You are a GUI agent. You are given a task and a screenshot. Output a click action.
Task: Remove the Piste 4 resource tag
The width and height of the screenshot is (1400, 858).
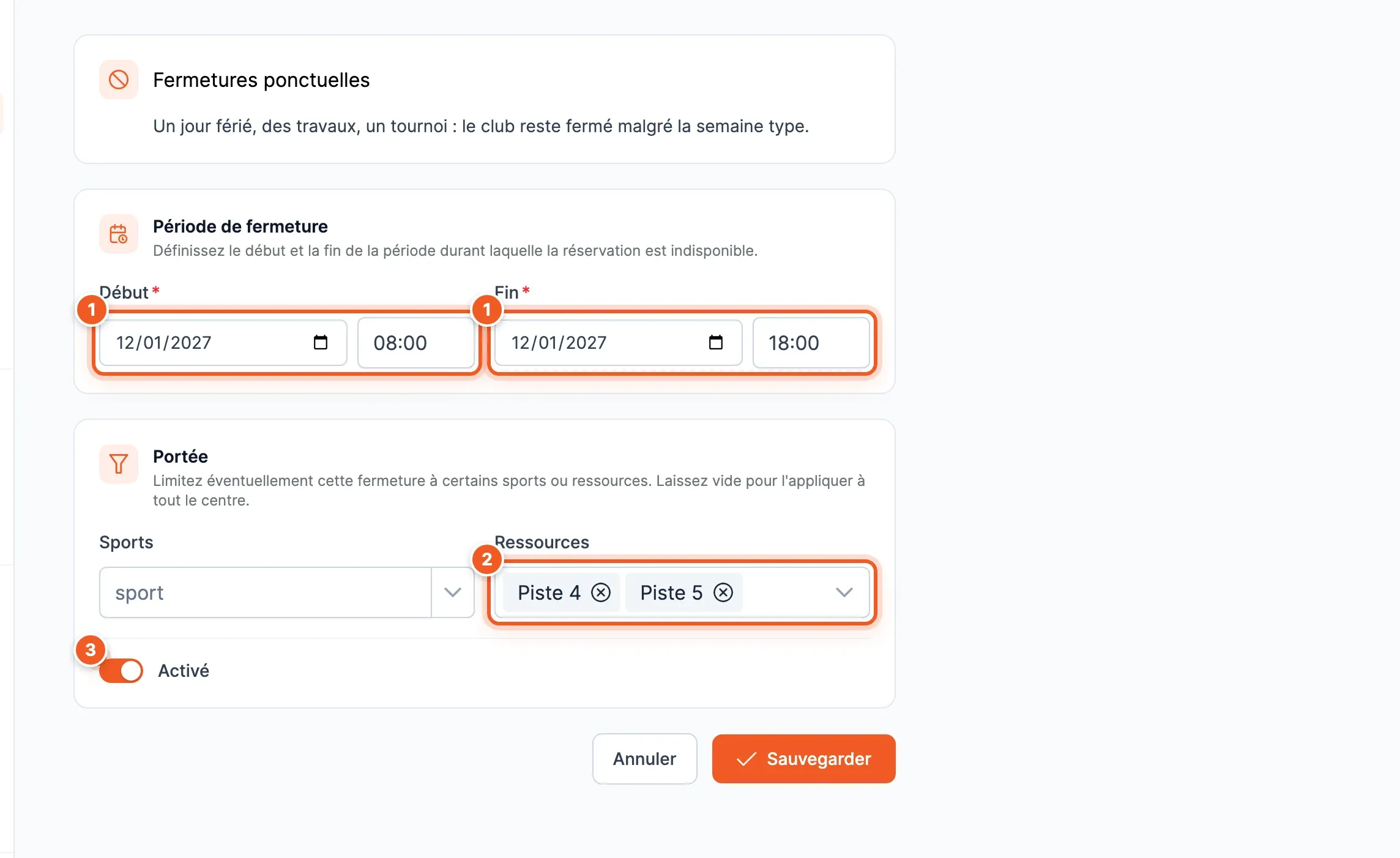pos(601,592)
